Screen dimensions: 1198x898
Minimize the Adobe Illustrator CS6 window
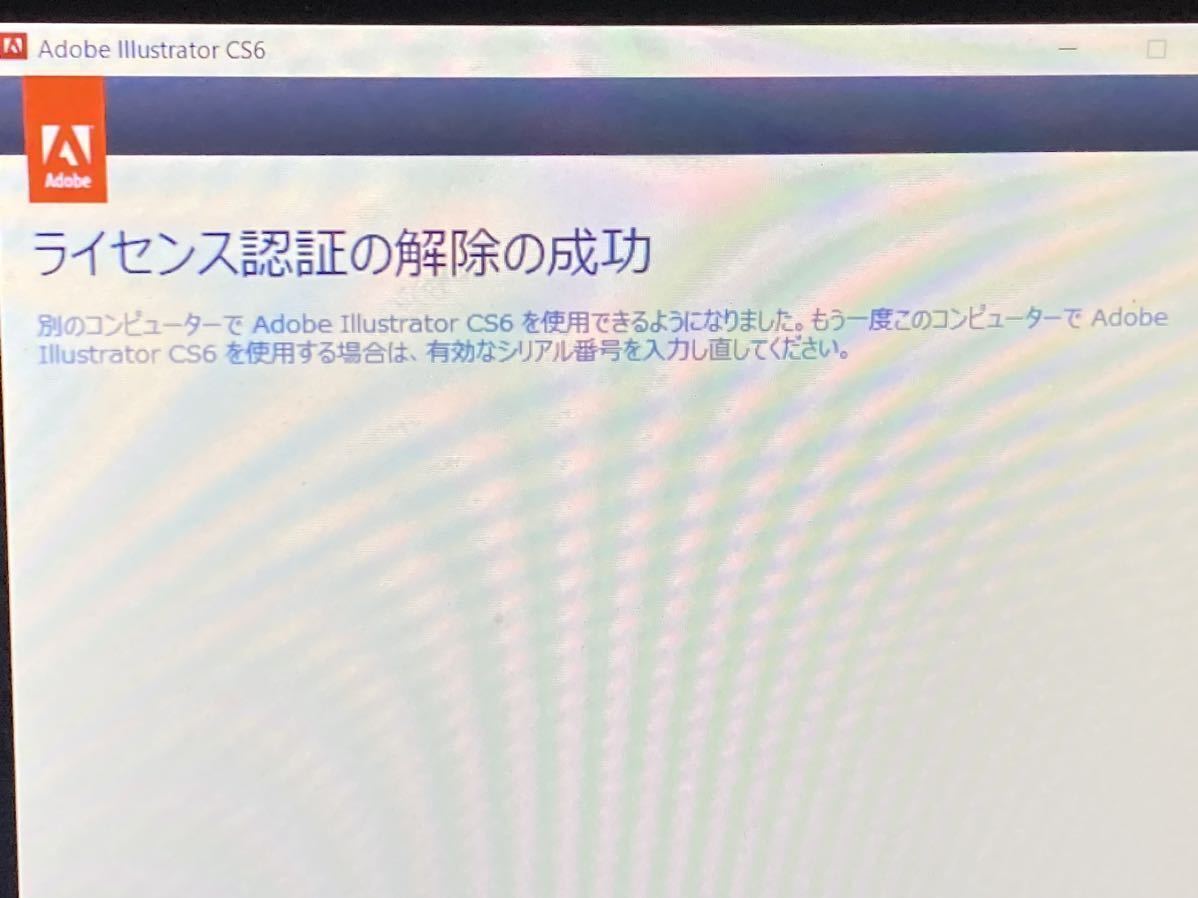[1067, 48]
